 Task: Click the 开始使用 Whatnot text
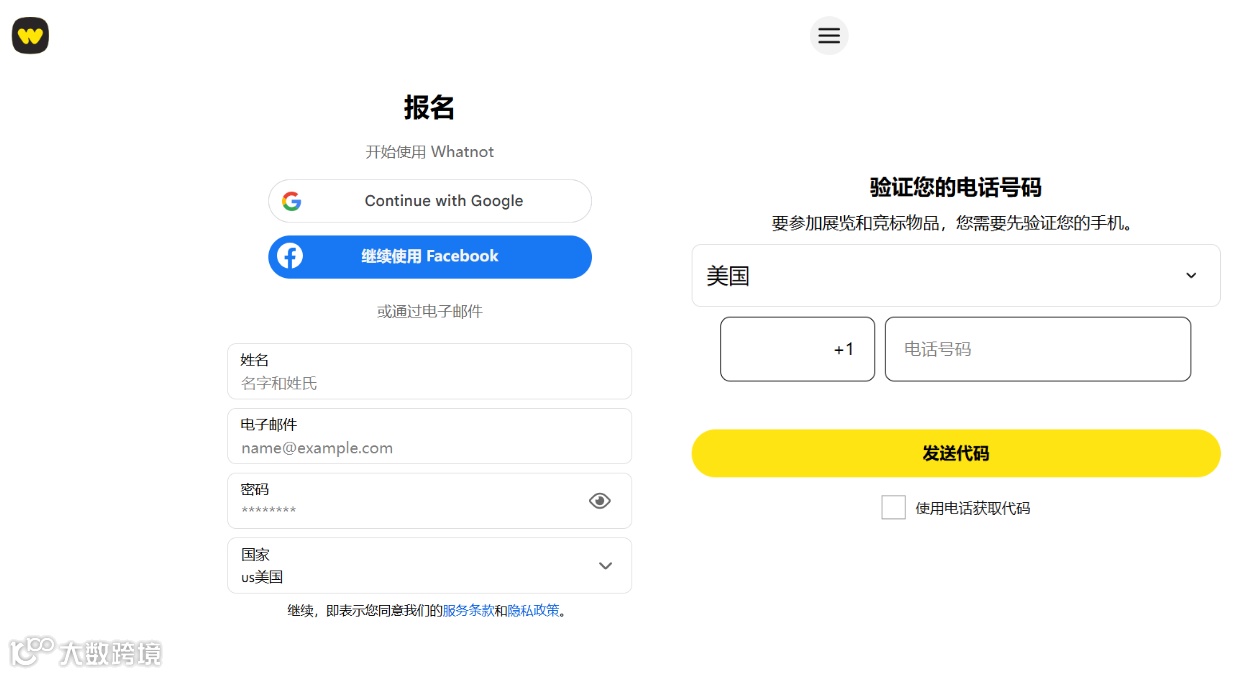coord(430,152)
